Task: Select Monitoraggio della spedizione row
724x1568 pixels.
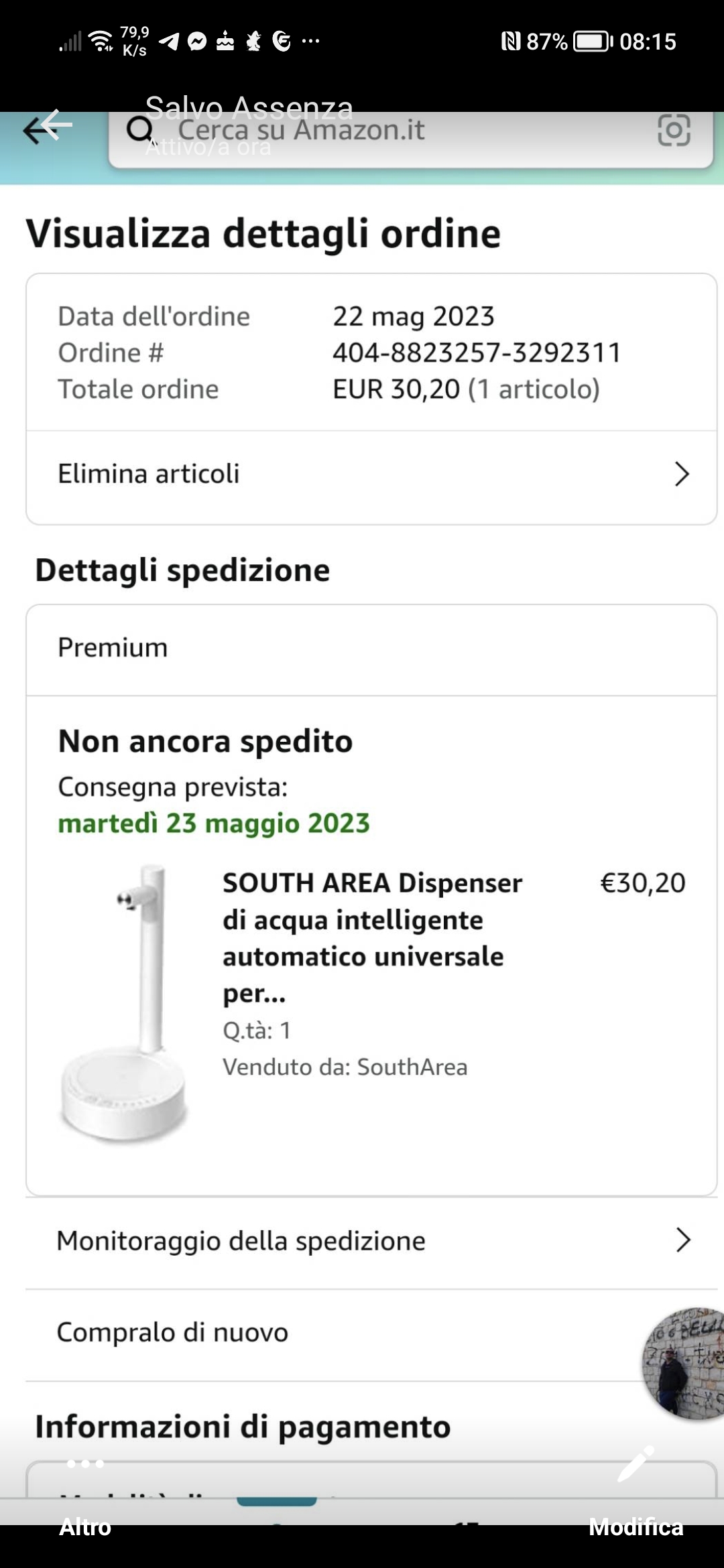Action: click(371, 1242)
